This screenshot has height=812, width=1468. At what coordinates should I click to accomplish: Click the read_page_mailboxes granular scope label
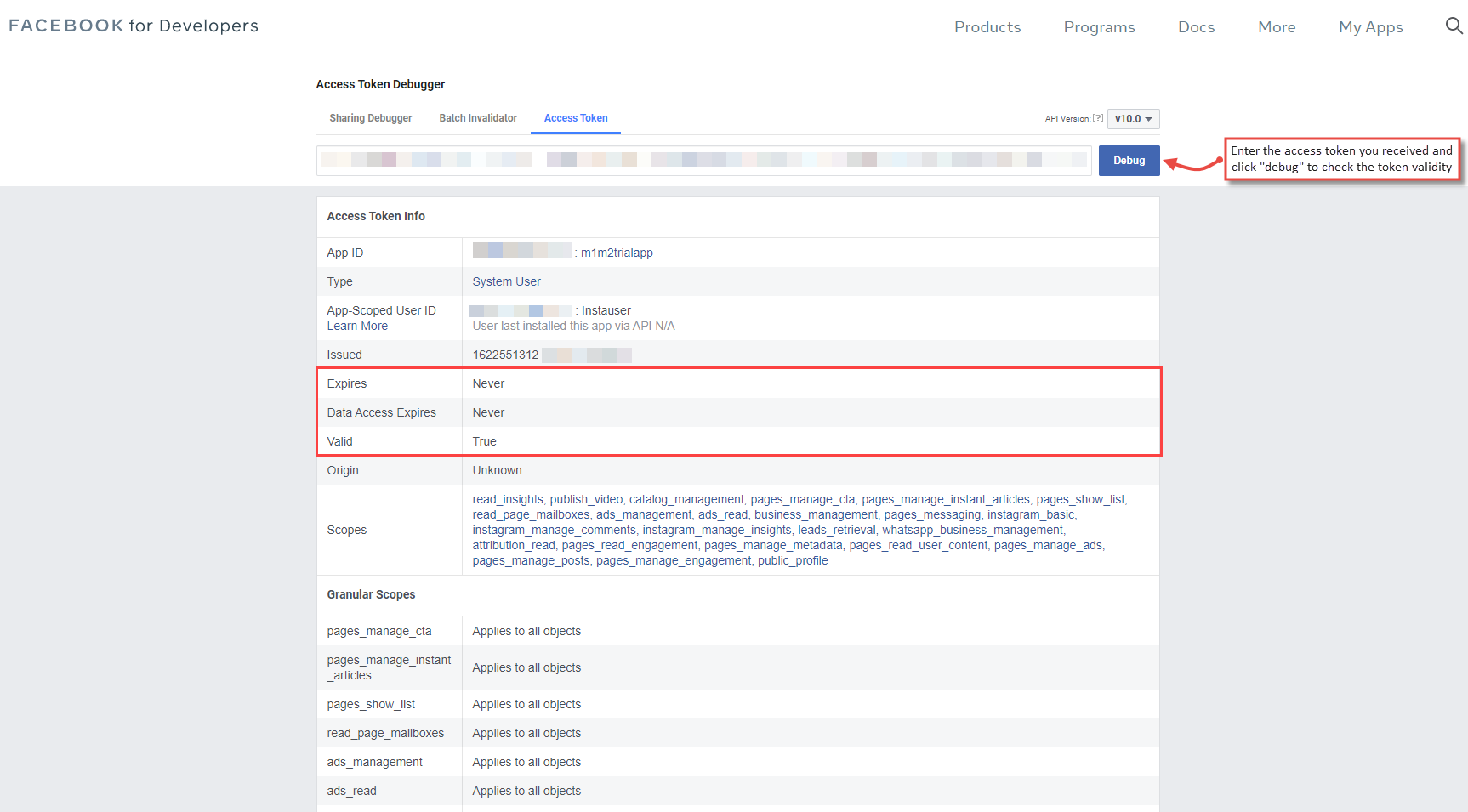coord(385,733)
